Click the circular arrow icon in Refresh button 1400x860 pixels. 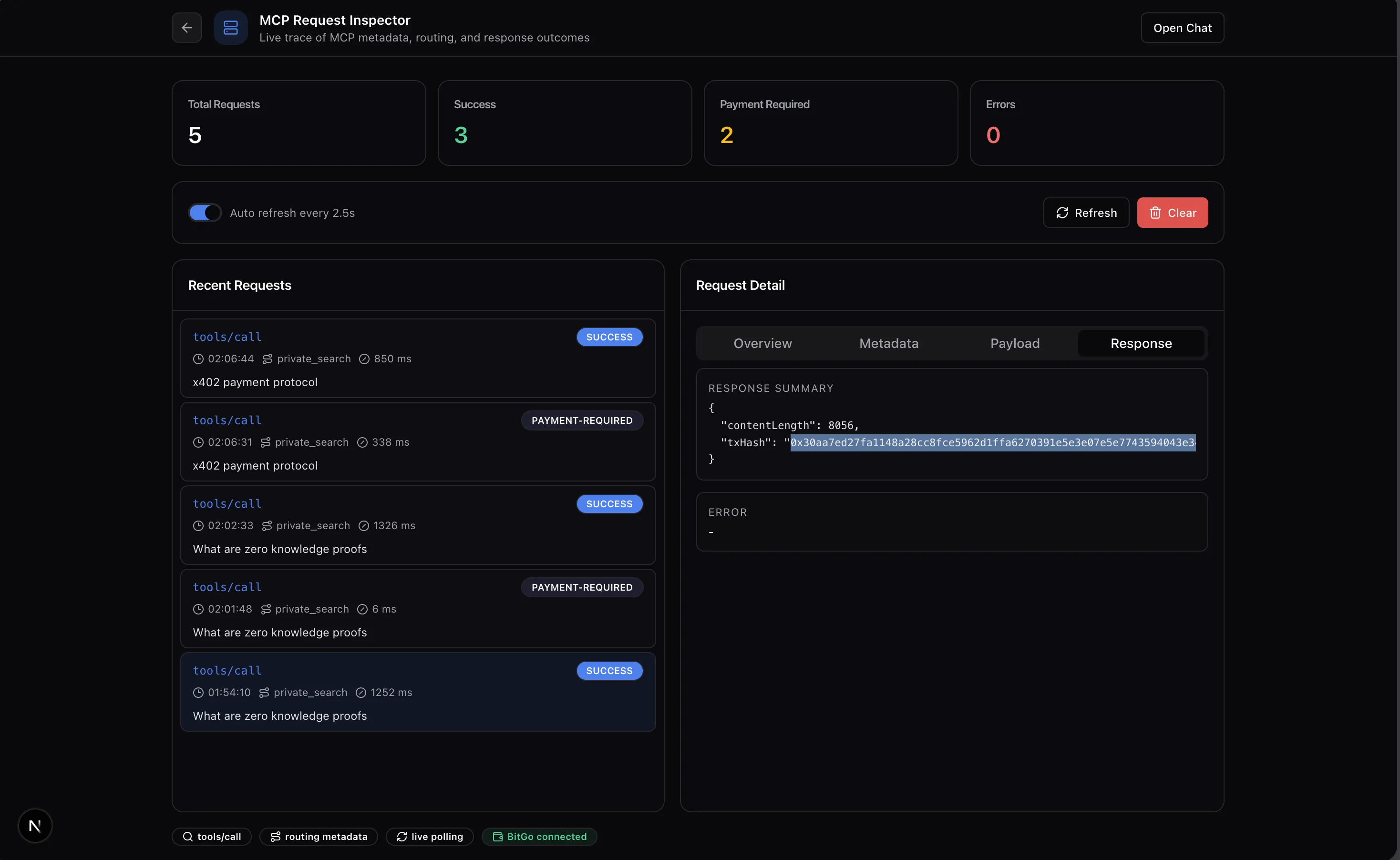[x=1062, y=213]
